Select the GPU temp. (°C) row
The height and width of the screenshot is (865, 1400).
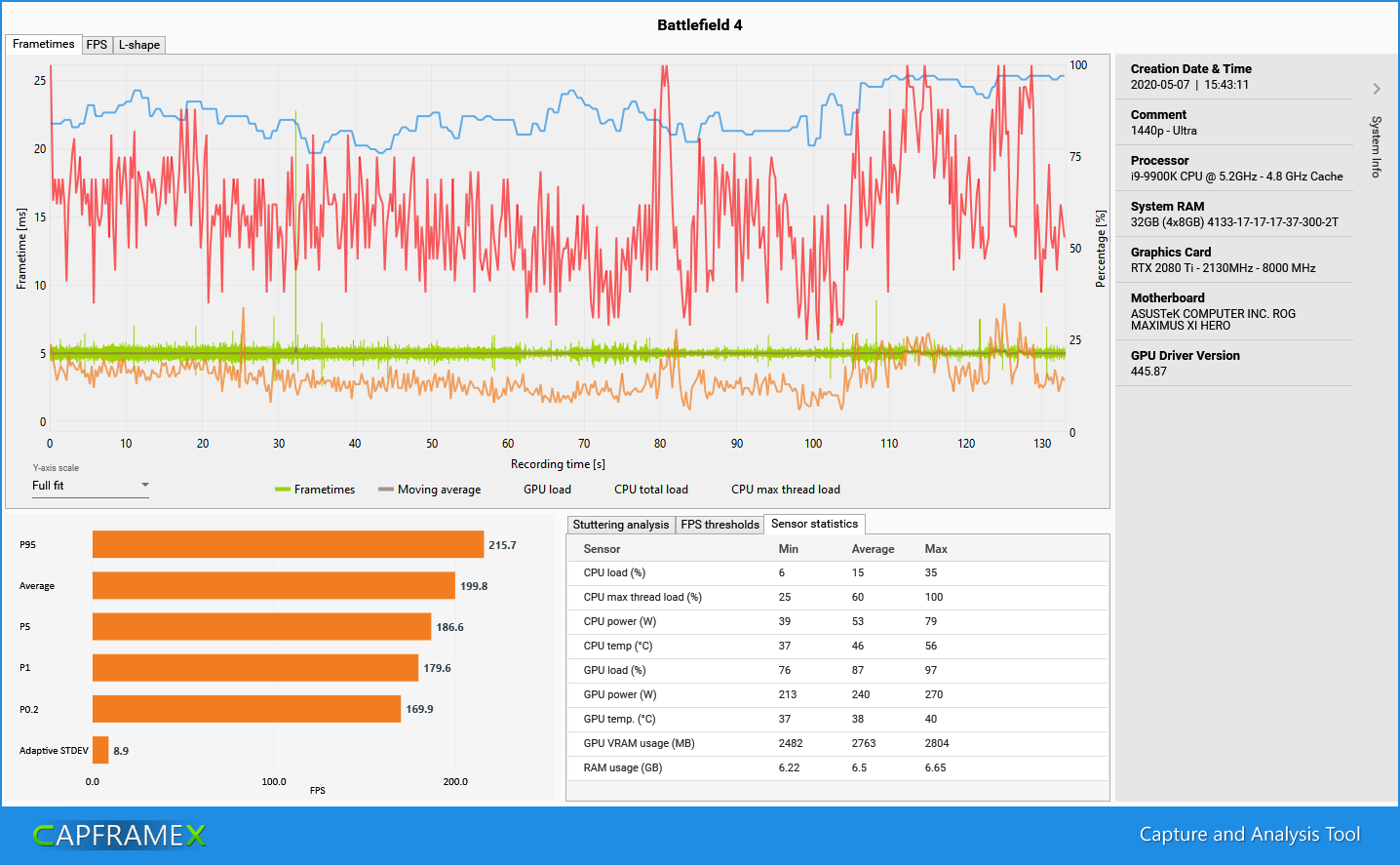tap(837, 719)
